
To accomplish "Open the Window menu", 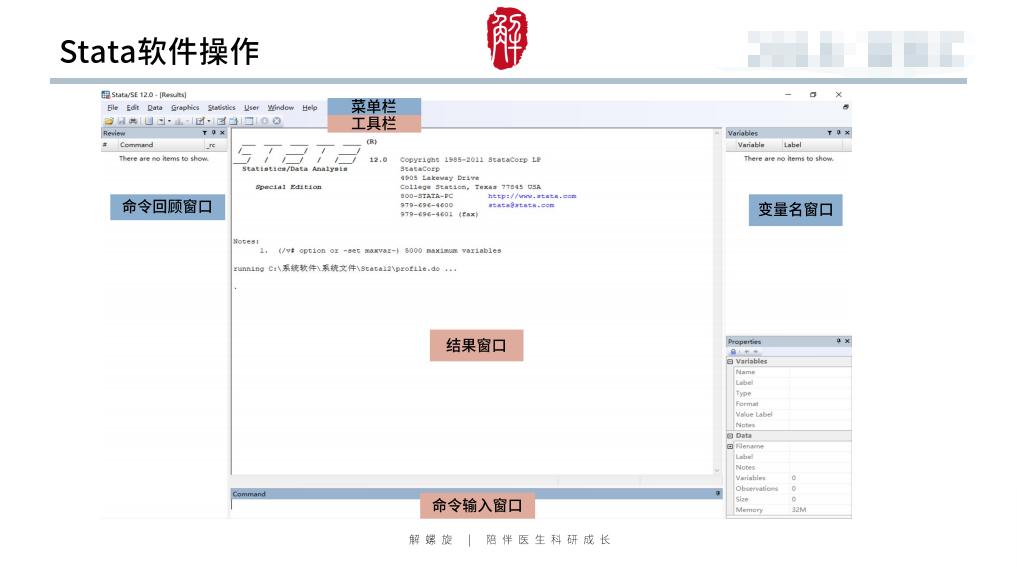I will pyautogui.click(x=281, y=108).
